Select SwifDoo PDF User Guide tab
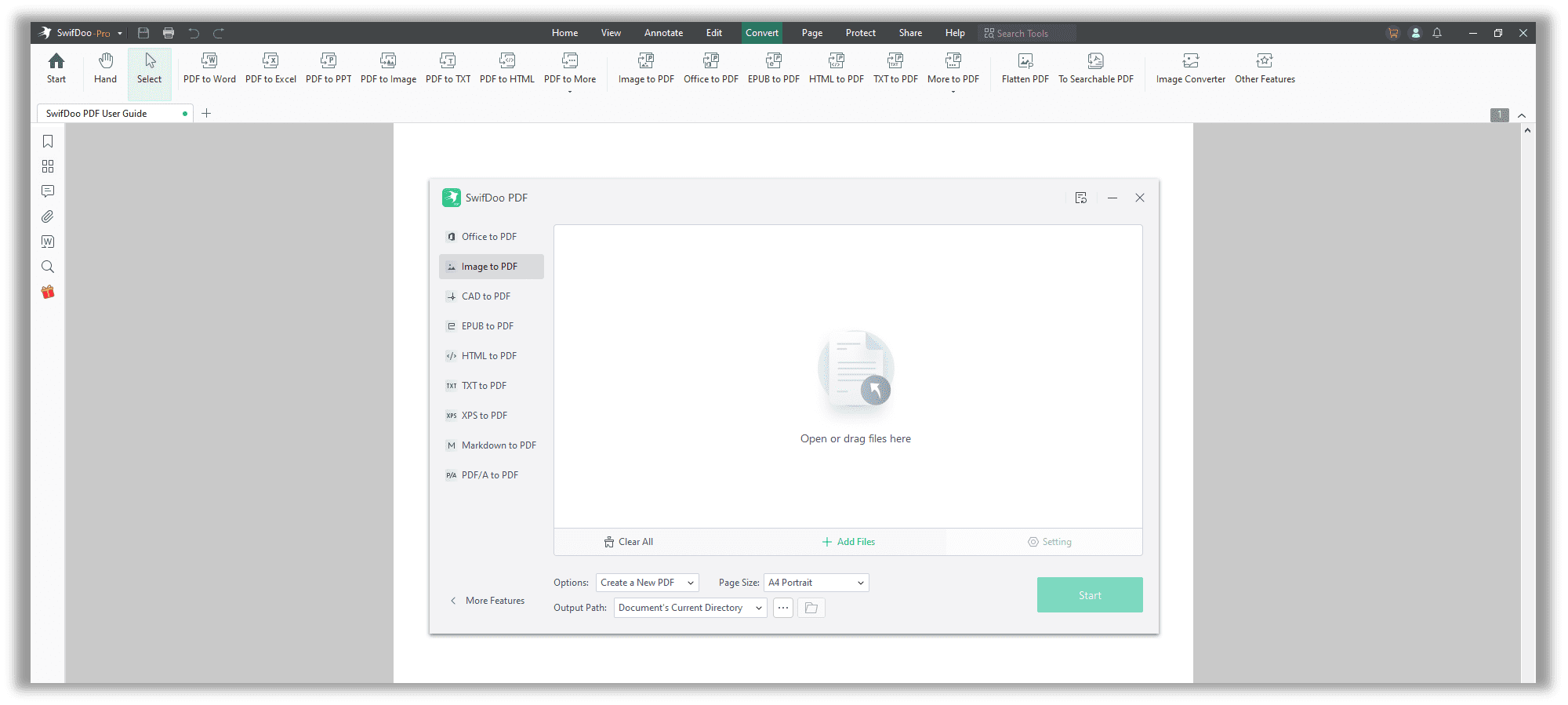The height and width of the screenshot is (705, 1568). [114, 113]
